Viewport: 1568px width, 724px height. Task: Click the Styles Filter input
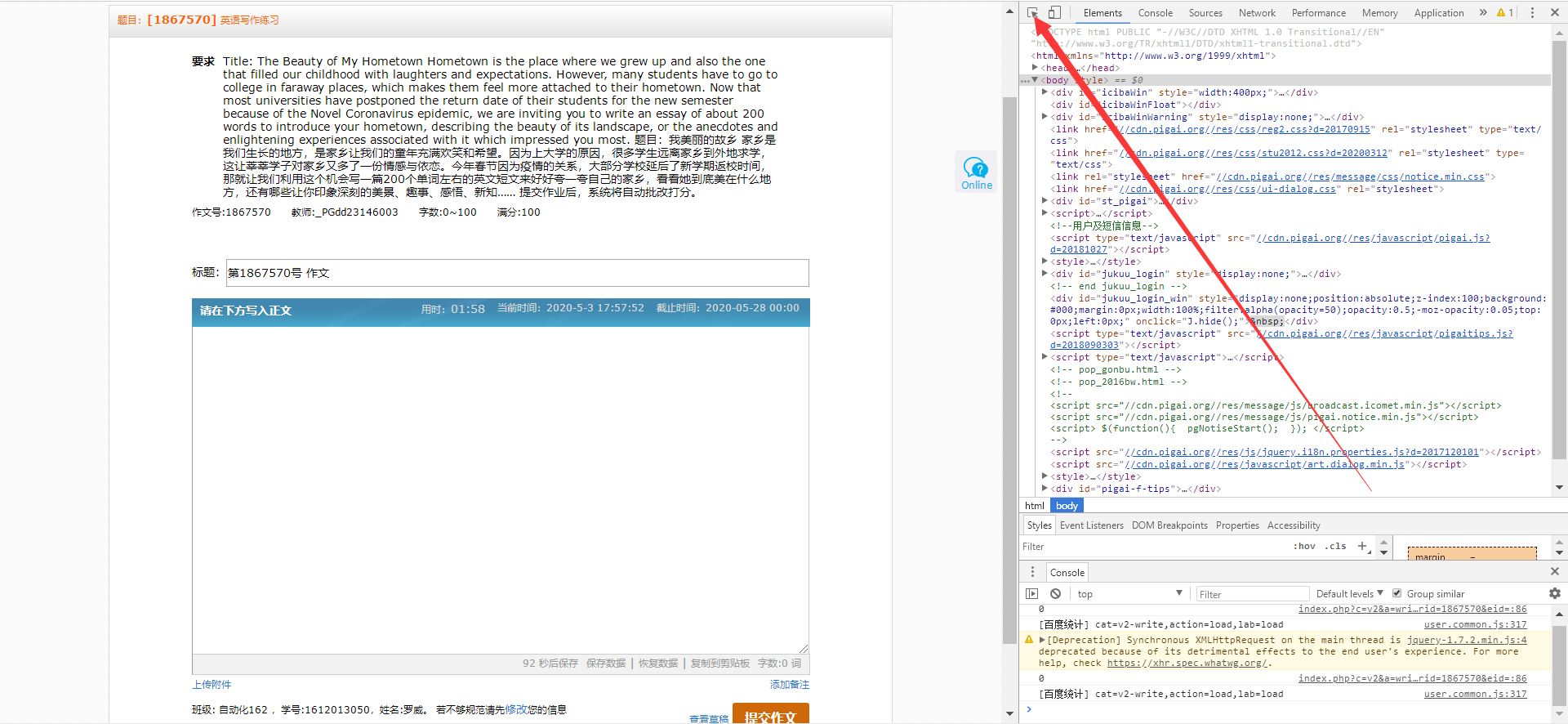tap(1151, 547)
